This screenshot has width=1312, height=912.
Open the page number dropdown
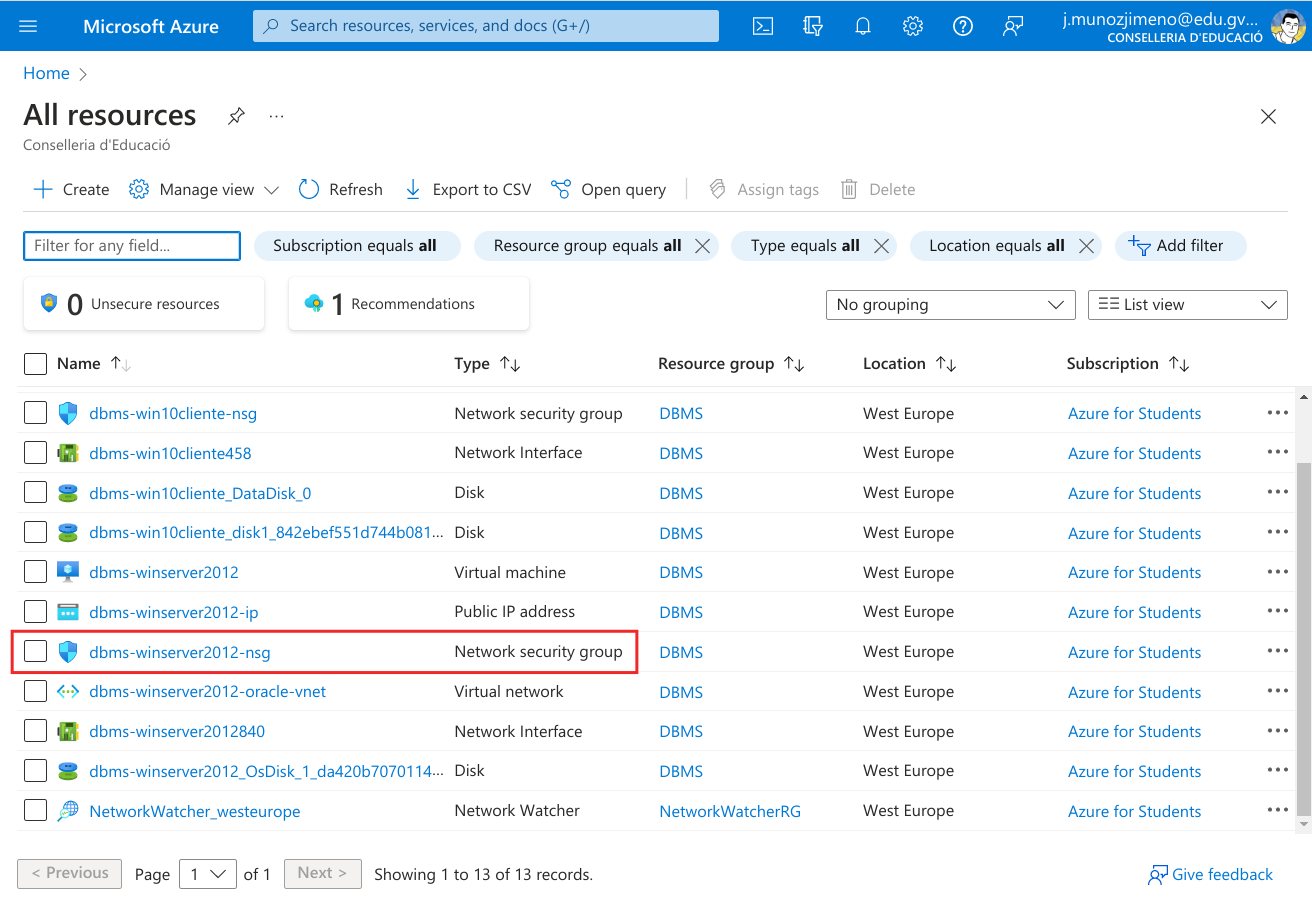pos(208,874)
